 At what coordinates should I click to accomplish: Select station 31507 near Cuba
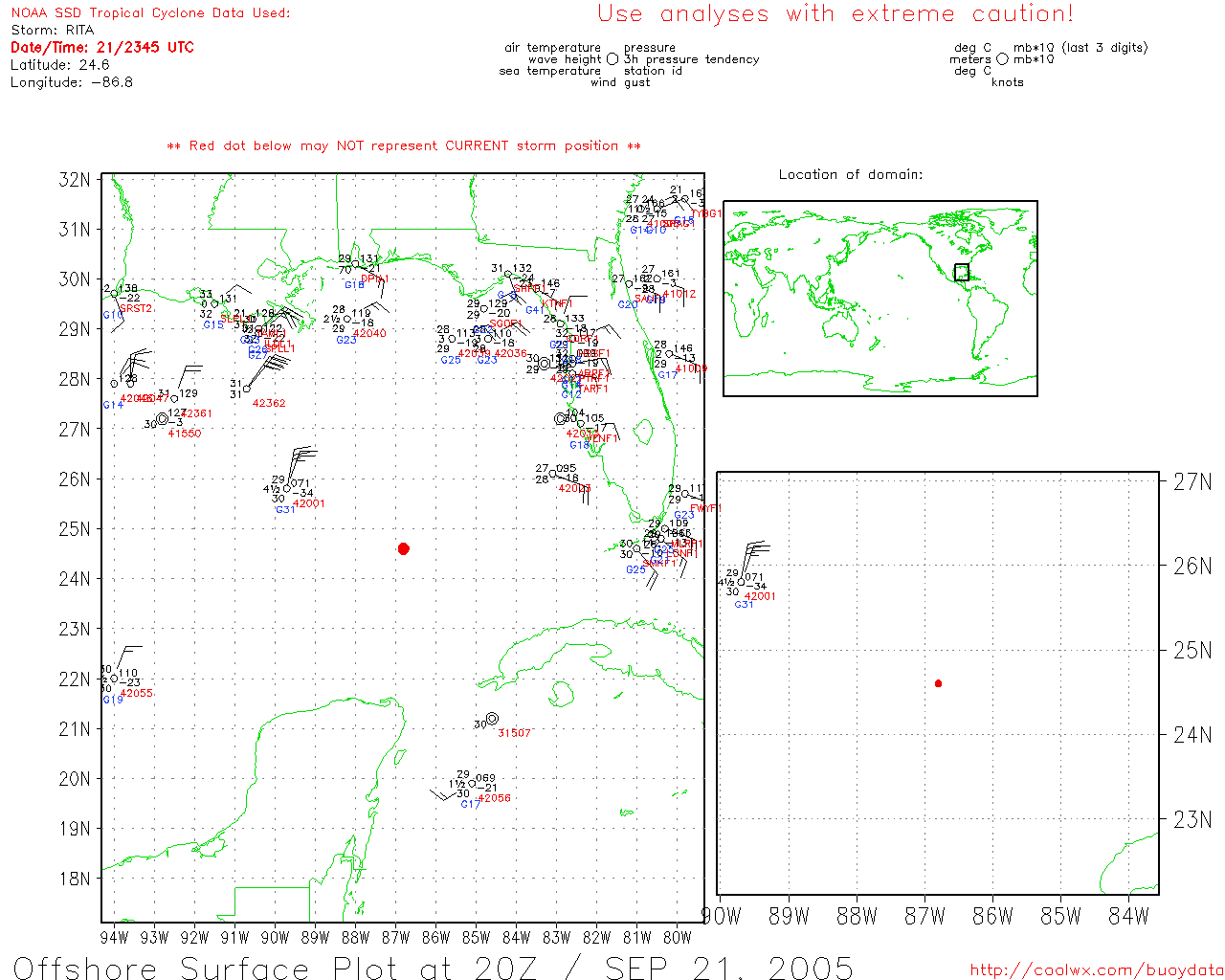pos(514,733)
